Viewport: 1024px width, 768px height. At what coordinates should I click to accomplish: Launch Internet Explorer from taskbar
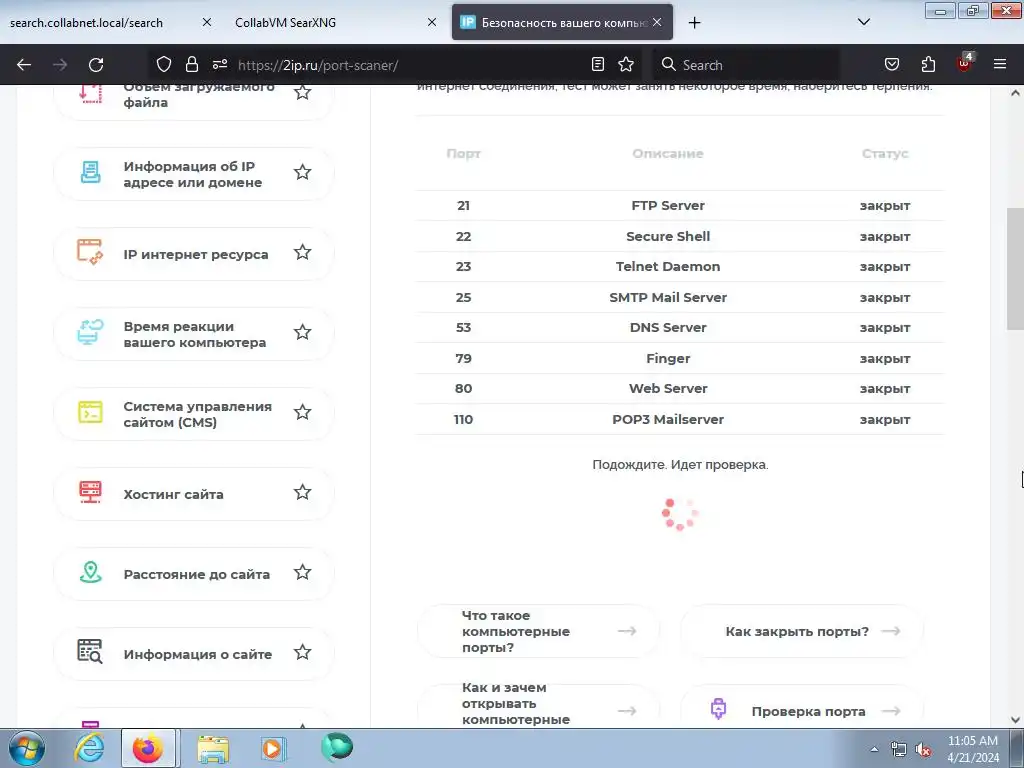pos(89,748)
